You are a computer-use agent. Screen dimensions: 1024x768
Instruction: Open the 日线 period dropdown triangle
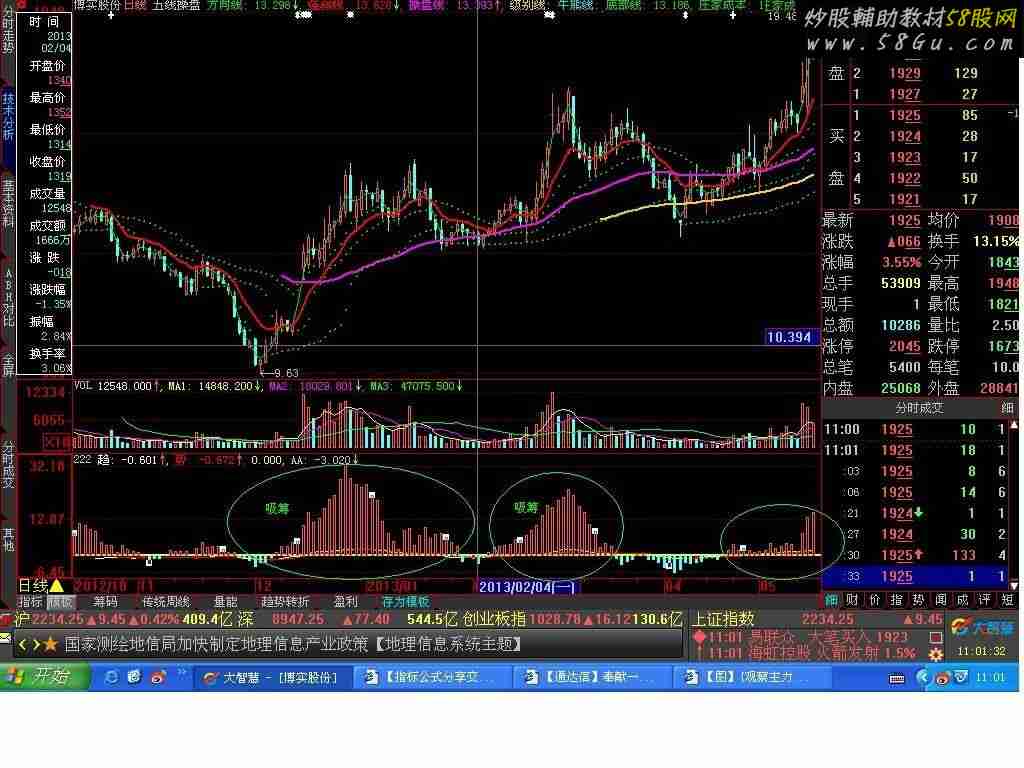pyautogui.click(x=57, y=586)
